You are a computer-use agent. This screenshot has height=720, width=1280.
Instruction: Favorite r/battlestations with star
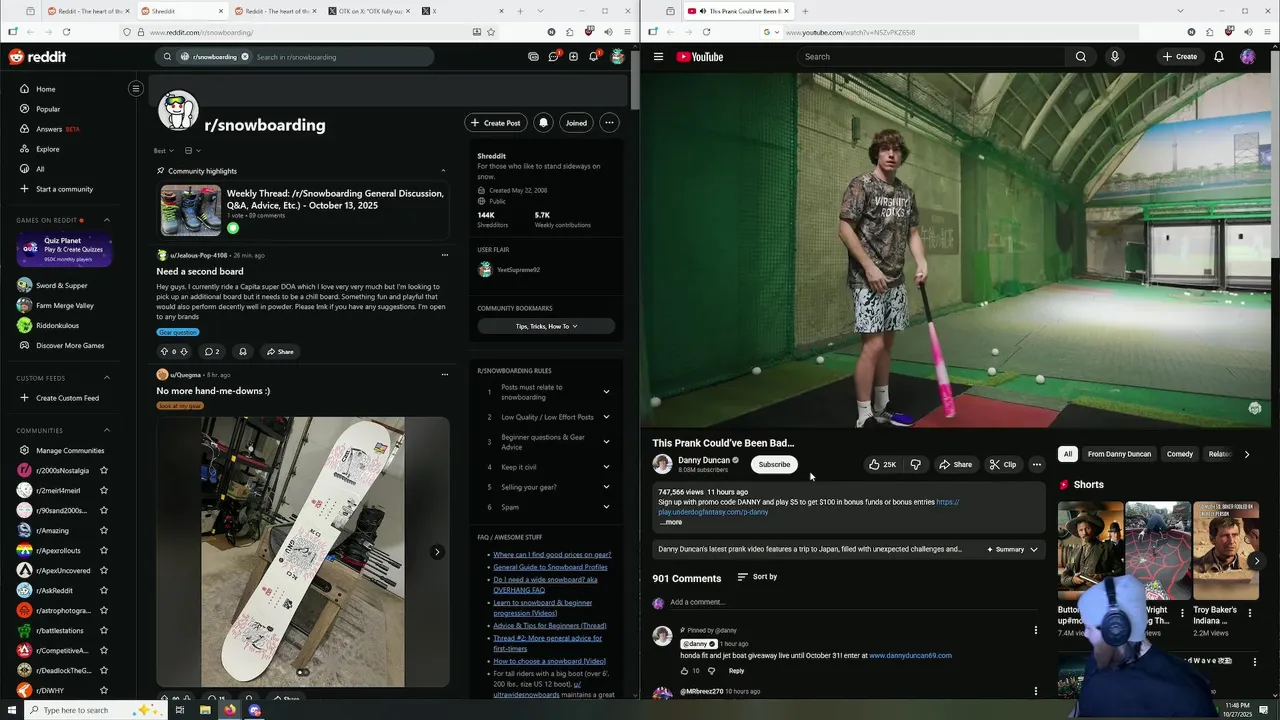[104, 631]
